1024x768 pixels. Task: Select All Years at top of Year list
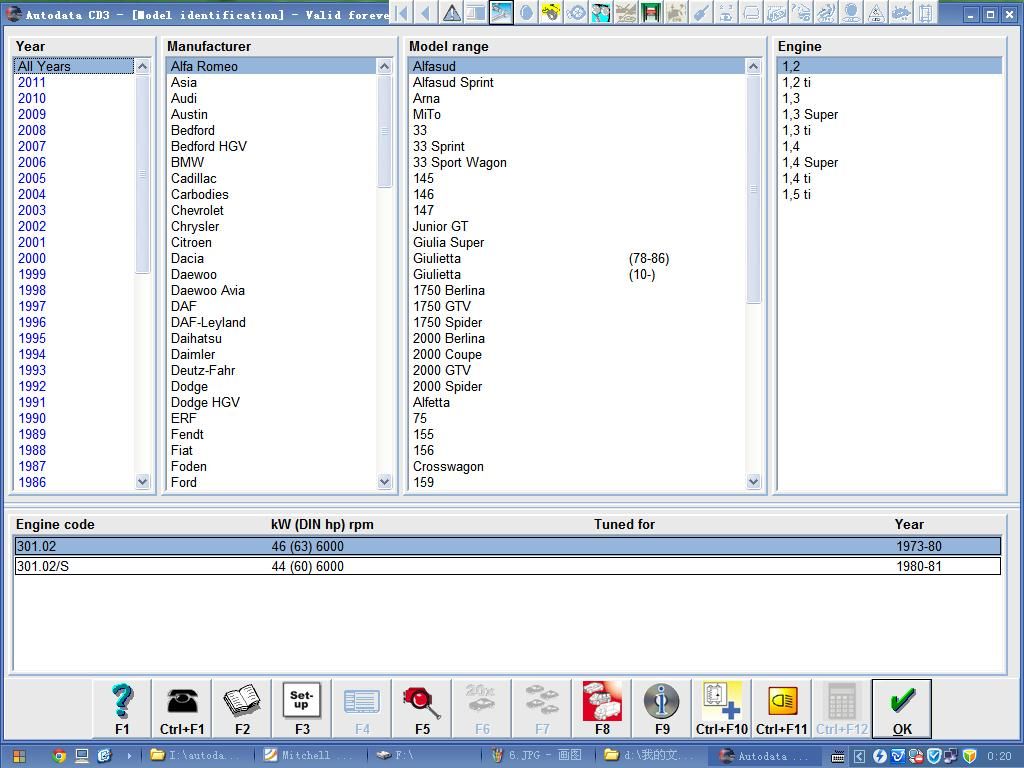point(40,66)
